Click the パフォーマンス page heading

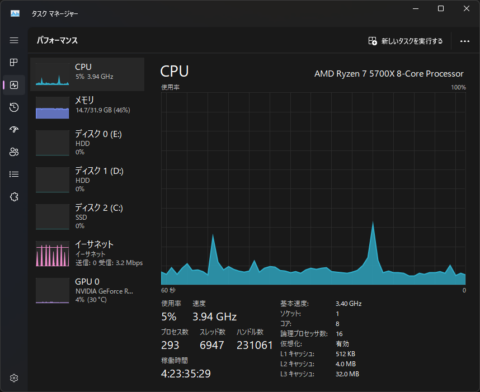click(57, 41)
